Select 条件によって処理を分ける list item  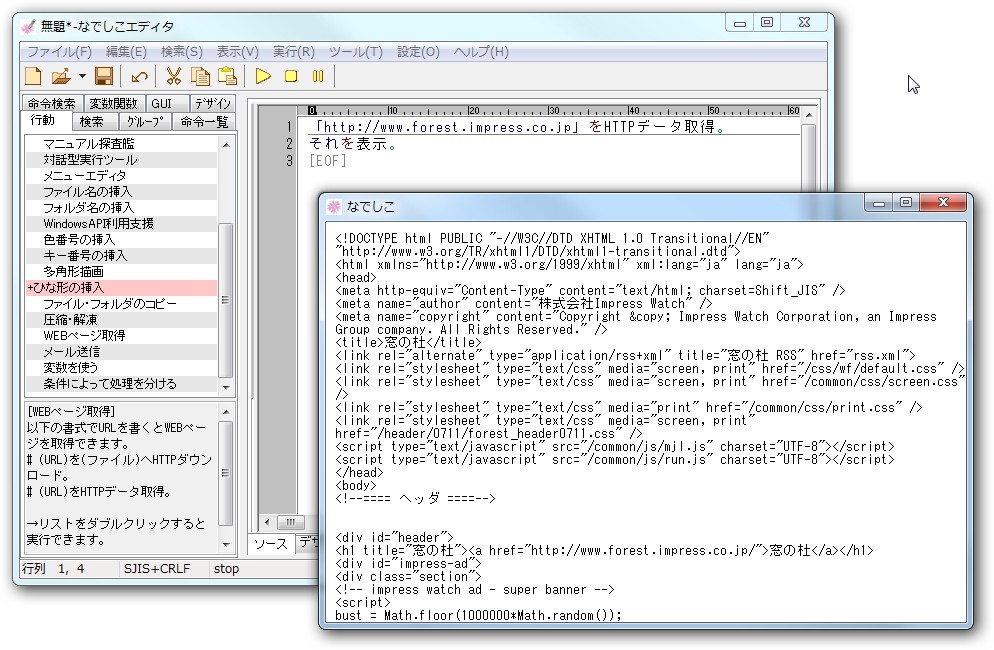coord(121,384)
